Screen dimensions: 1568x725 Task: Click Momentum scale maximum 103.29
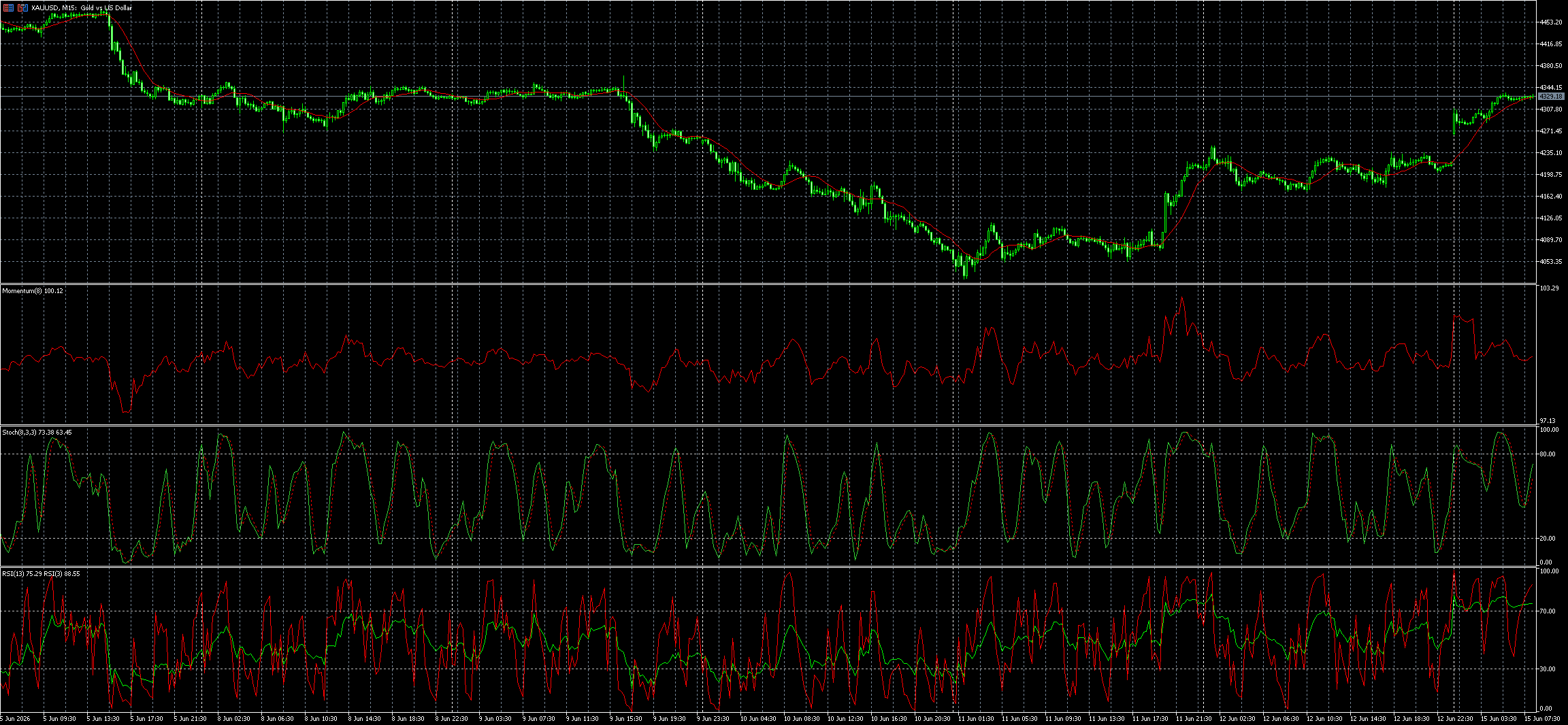click(x=1549, y=289)
